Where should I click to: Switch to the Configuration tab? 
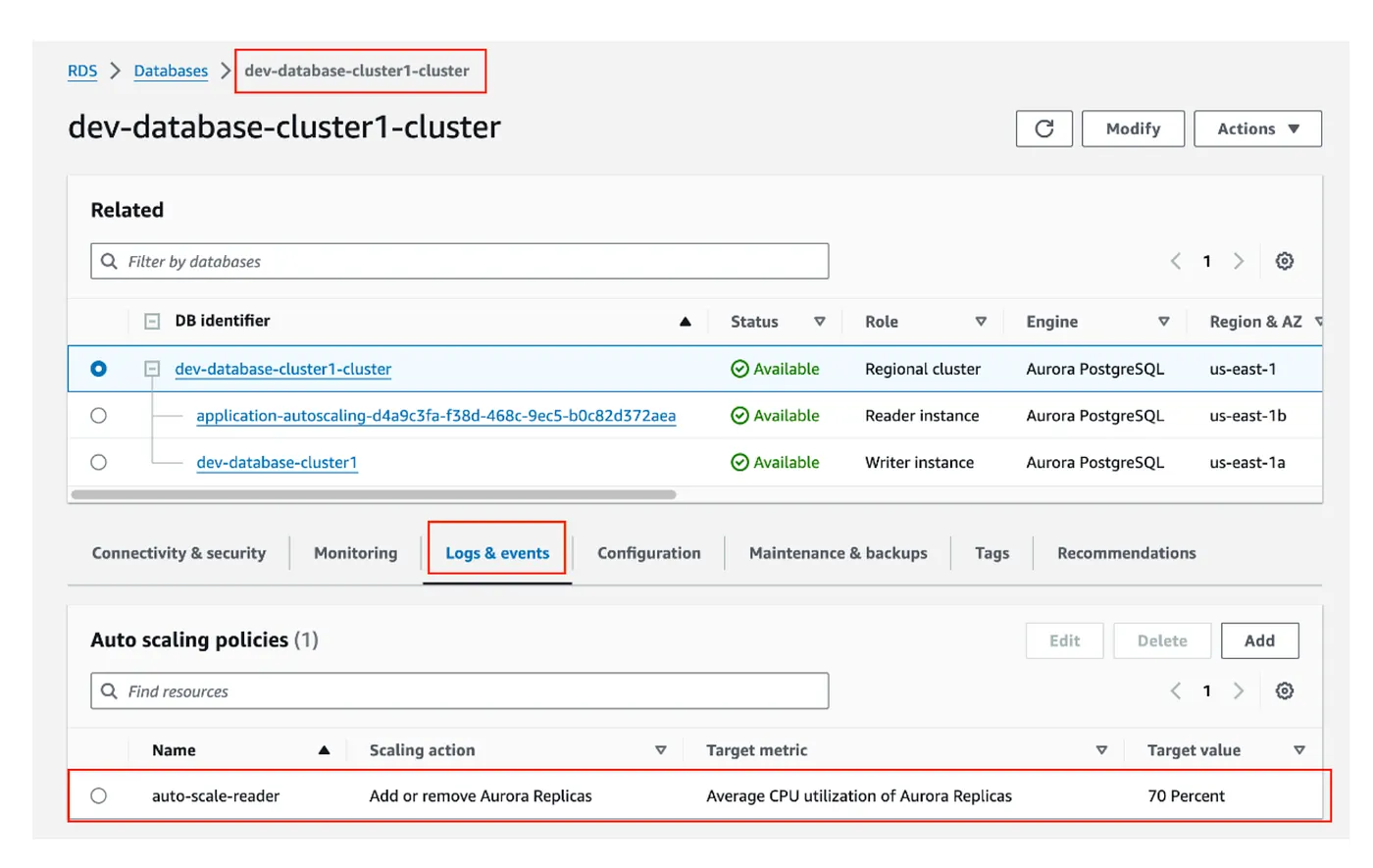pyautogui.click(x=648, y=553)
